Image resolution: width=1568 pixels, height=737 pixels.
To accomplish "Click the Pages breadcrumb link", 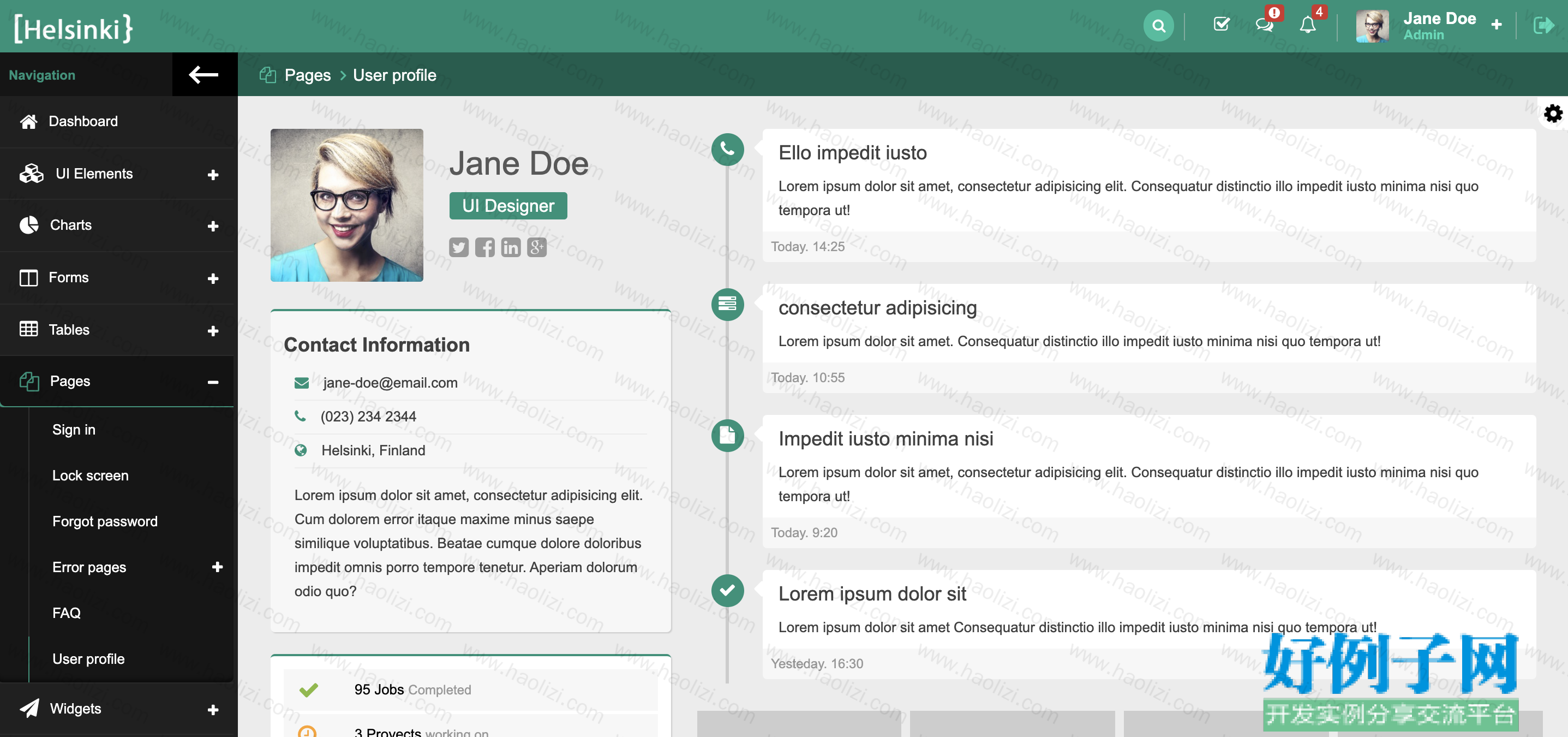I will click(307, 75).
